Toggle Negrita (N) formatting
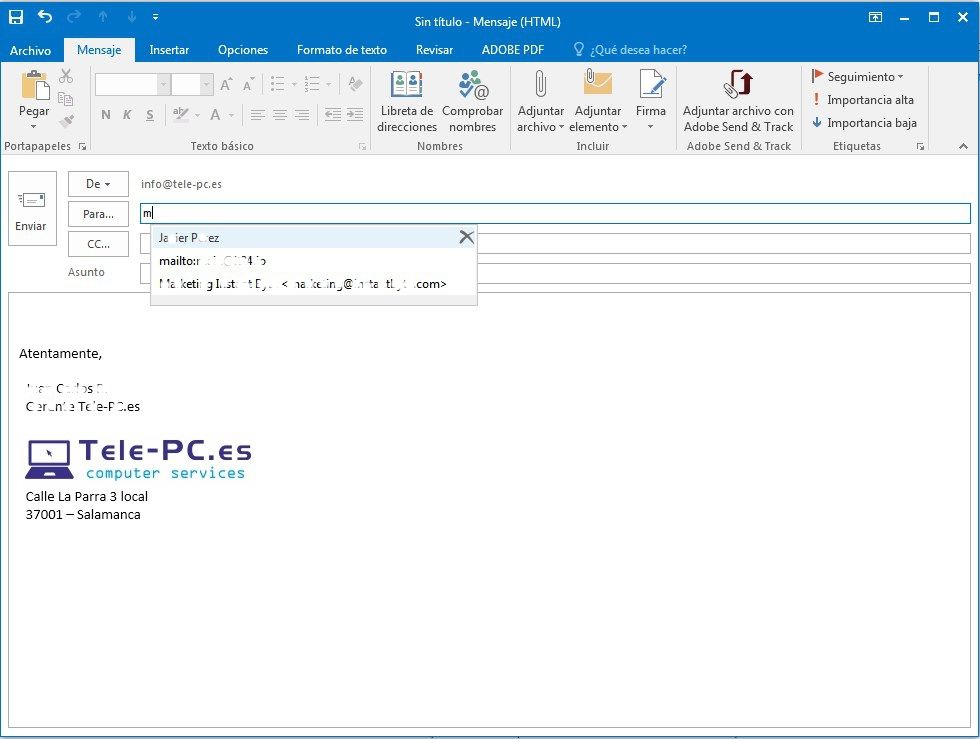The height and width of the screenshot is (739, 980). 106,114
